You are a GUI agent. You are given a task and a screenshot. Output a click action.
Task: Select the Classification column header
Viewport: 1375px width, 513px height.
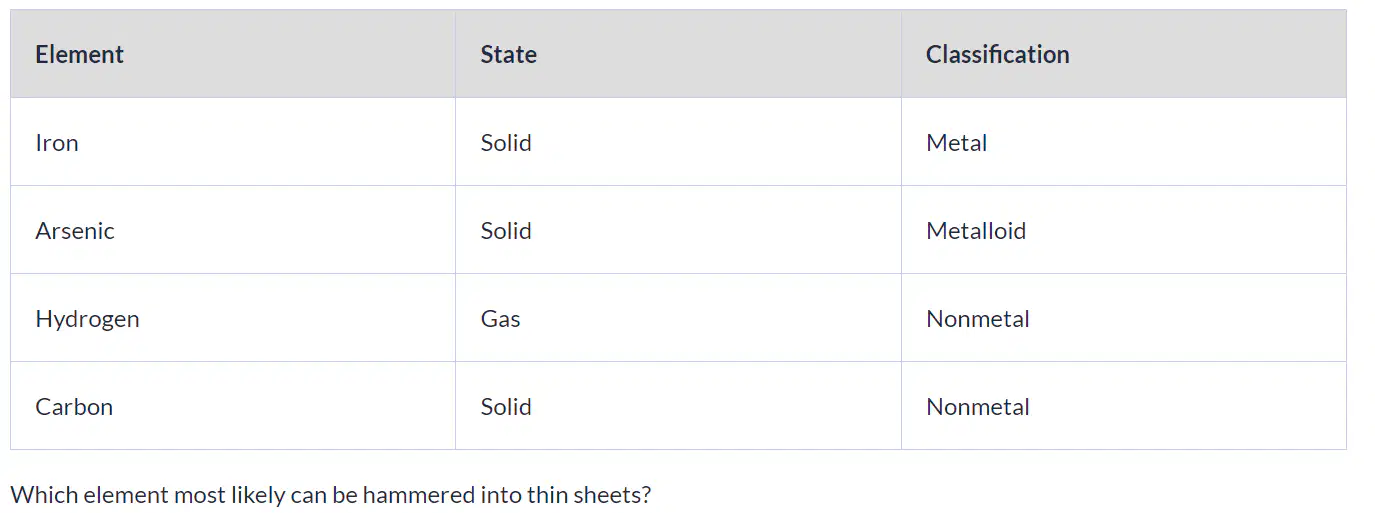tap(1124, 54)
